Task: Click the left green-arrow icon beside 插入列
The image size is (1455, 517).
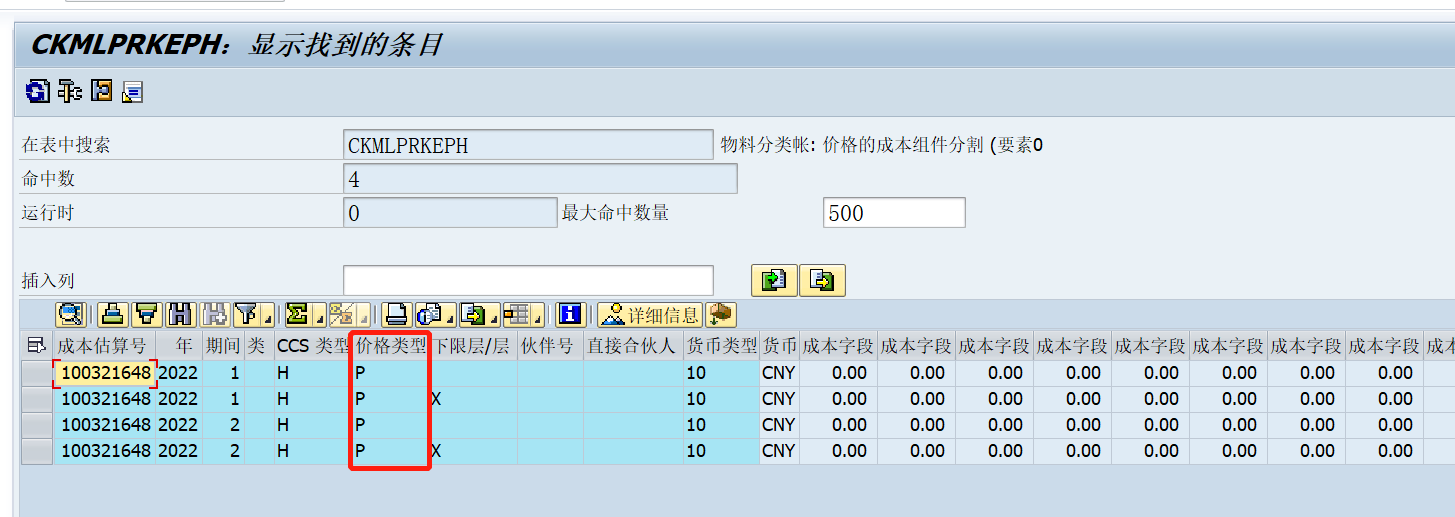Action: pyautogui.click(x=774, y=280)
